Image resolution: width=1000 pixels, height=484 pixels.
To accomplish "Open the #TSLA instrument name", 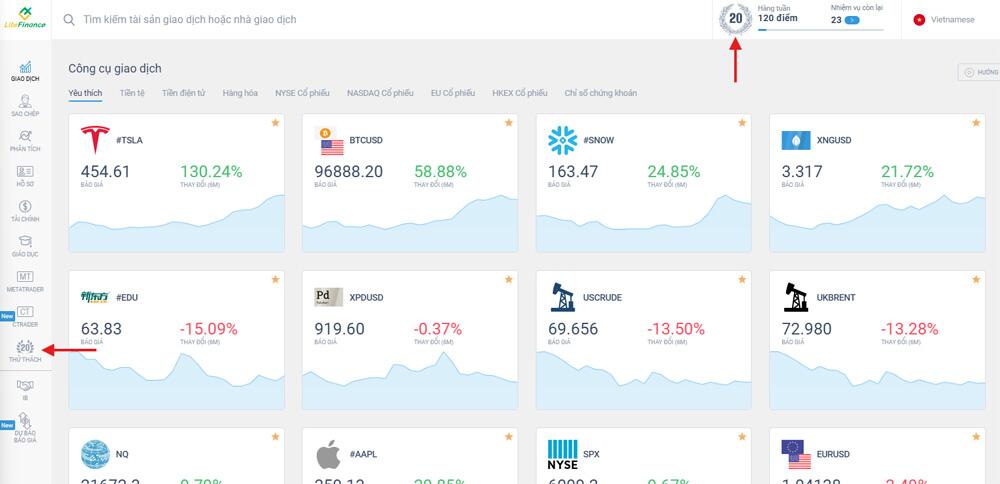I will coord(129,140).
